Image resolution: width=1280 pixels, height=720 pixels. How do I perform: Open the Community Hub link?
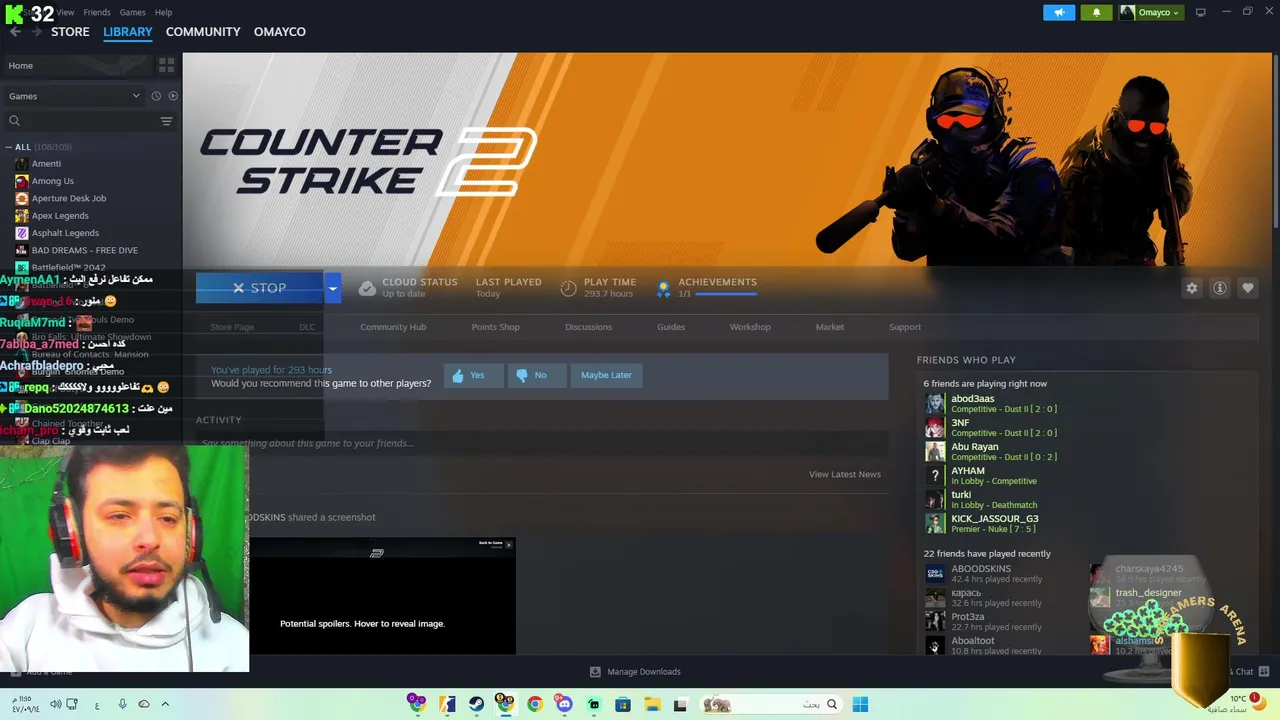[393, 327]
